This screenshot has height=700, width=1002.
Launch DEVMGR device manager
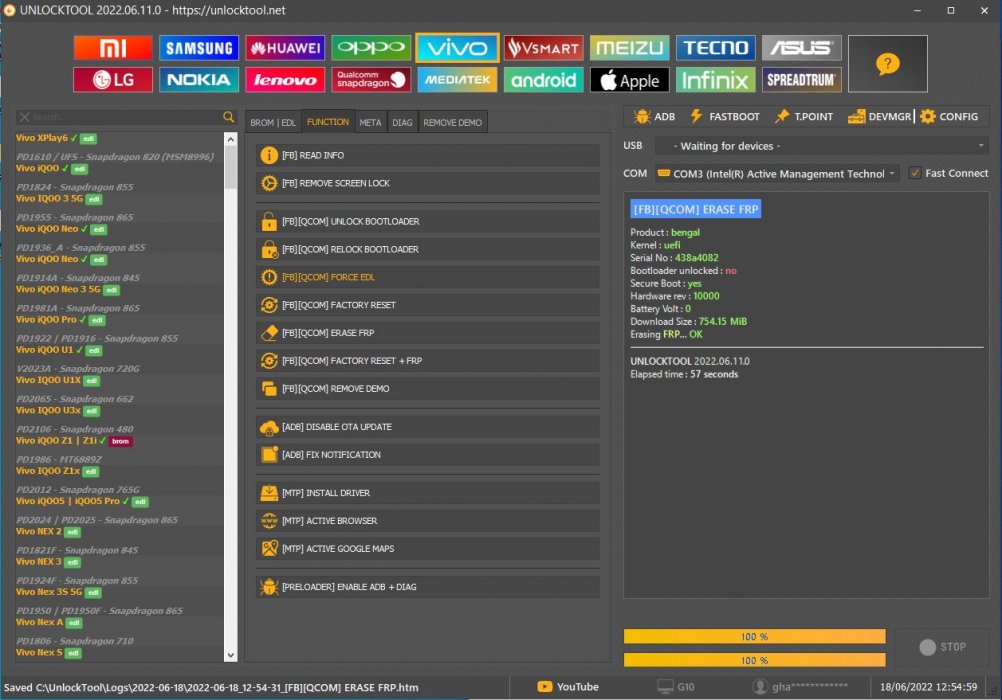coord(879,116)
